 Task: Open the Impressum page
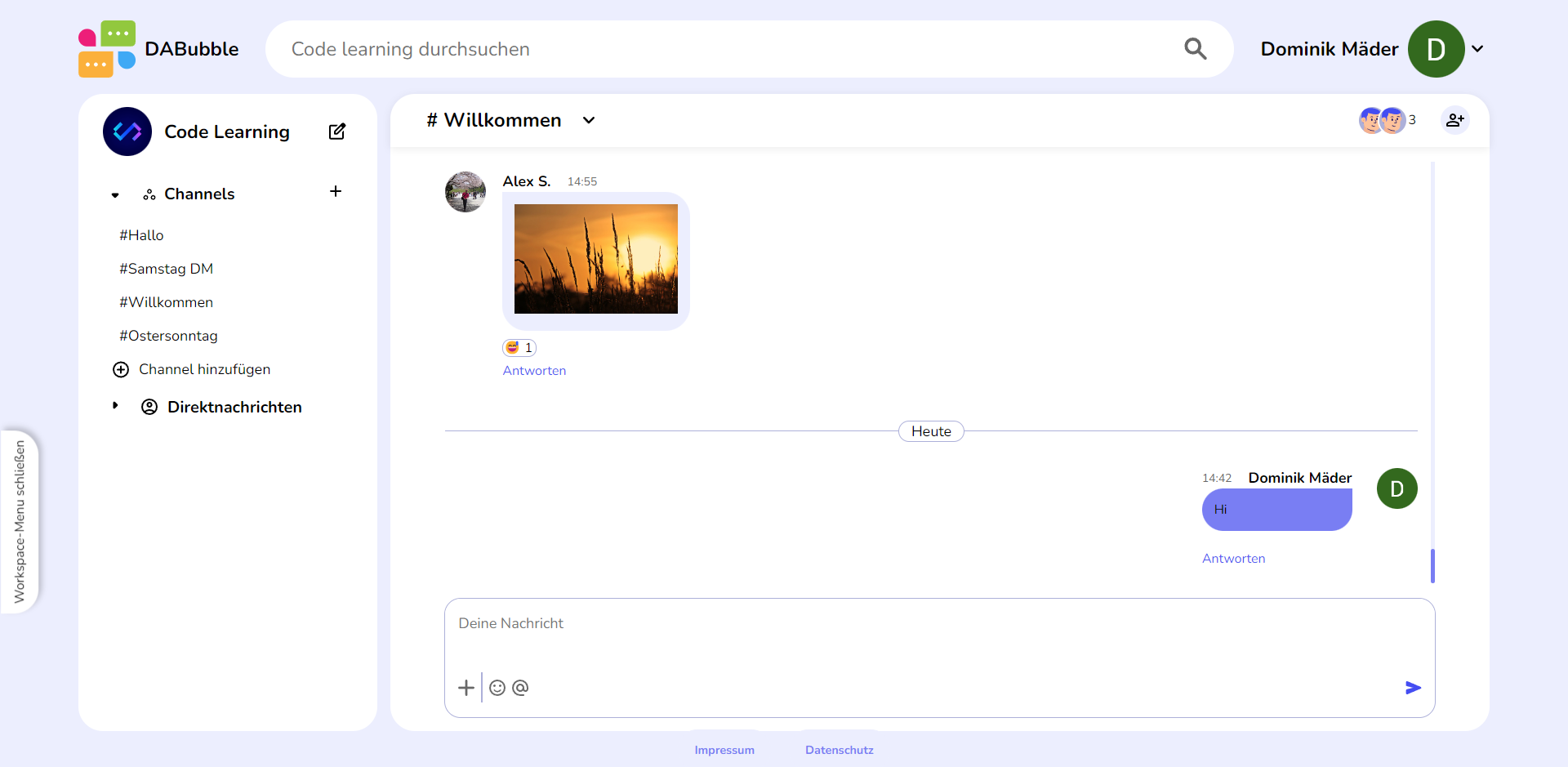tap(724, 749)
